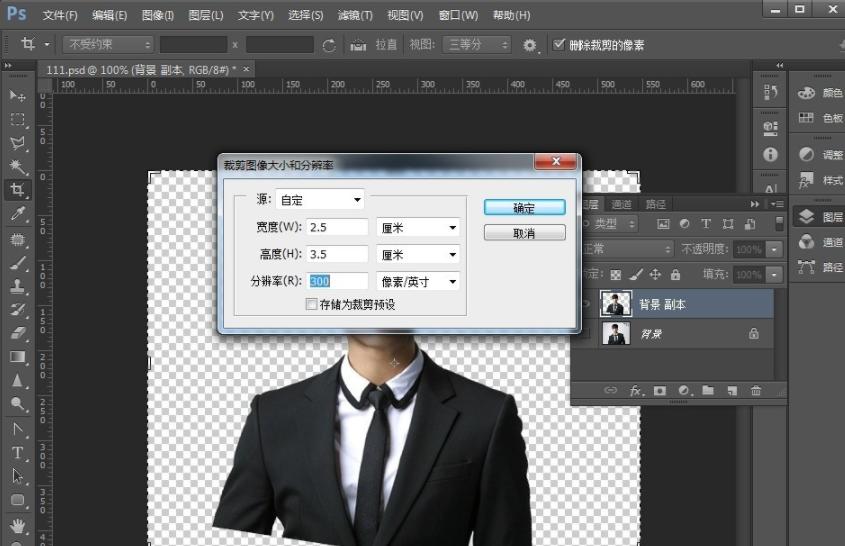Click the delete layer trash icon
The image size is (845, 546).
756,390
